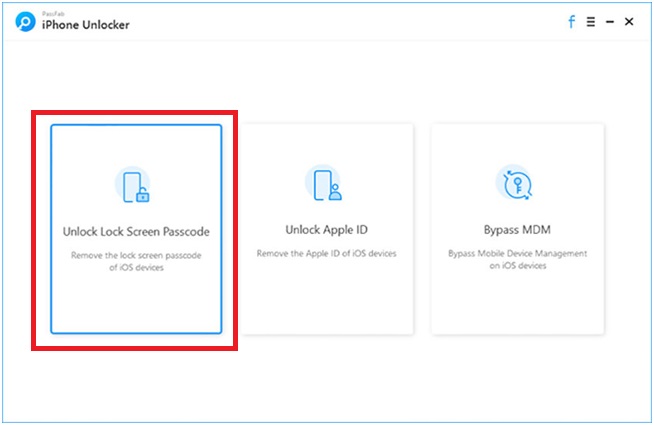The width and height of the screenshot is (654, 425).
Task: Minimize the iPhone Unlocker window
Action: point(610,22)
